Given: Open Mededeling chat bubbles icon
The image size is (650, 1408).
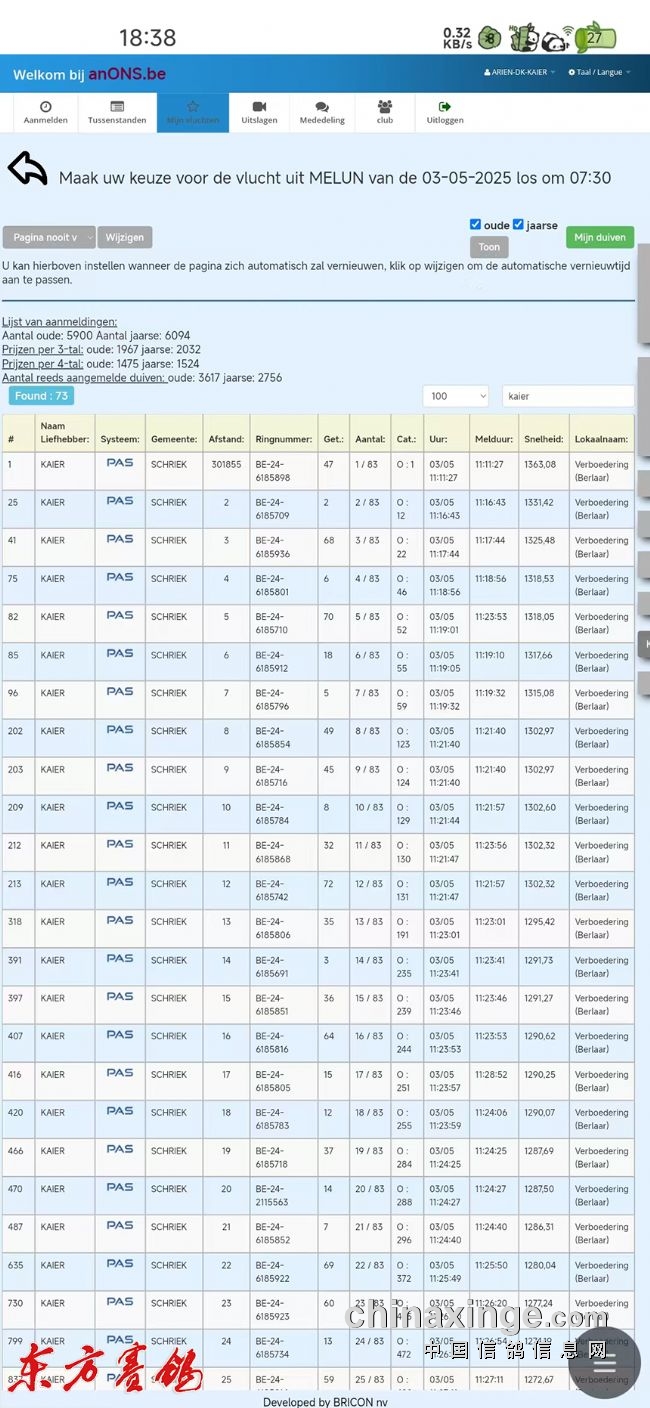Looking at the screenshot, I should [x=322, y=107].
